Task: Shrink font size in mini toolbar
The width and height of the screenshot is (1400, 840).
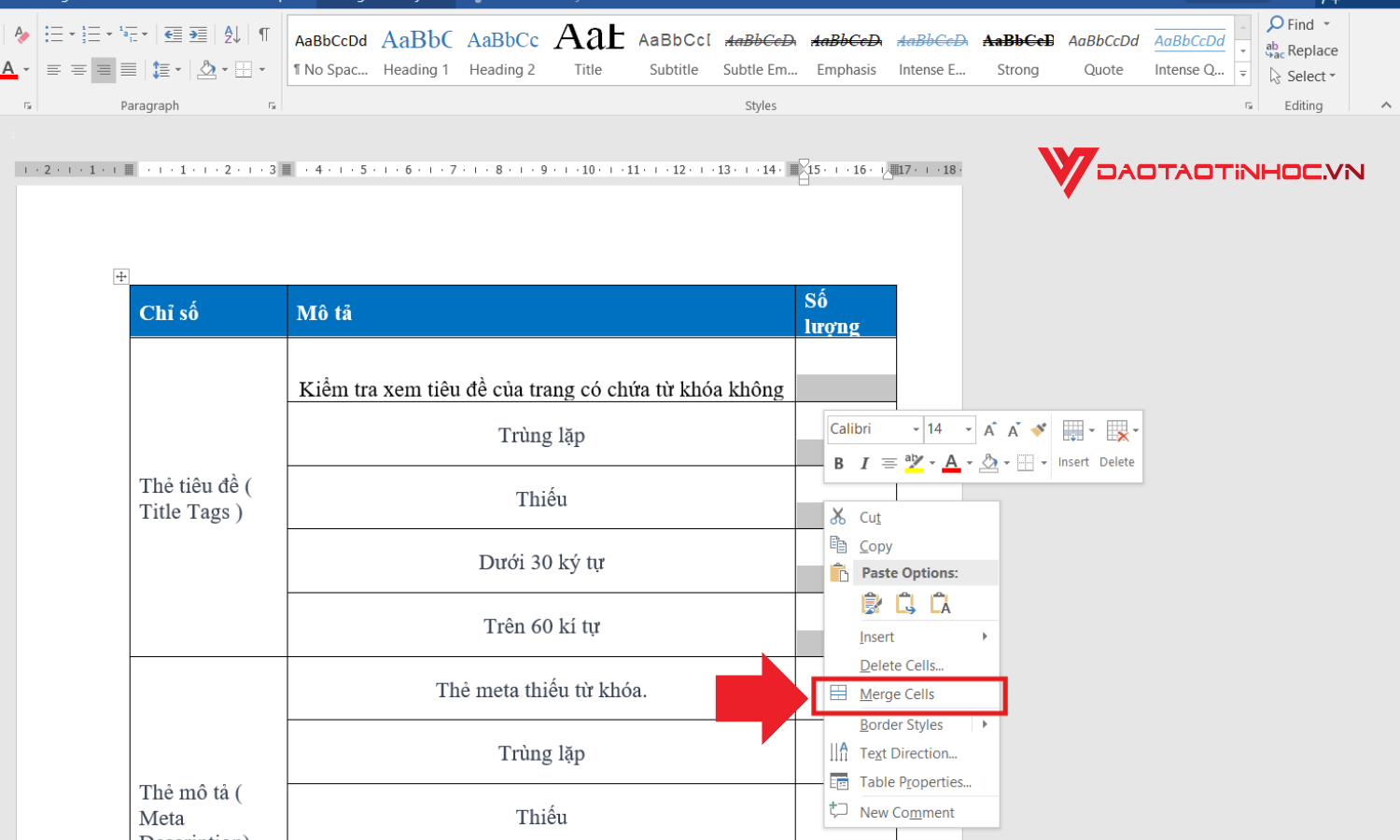Action: tap(1014, 429)
